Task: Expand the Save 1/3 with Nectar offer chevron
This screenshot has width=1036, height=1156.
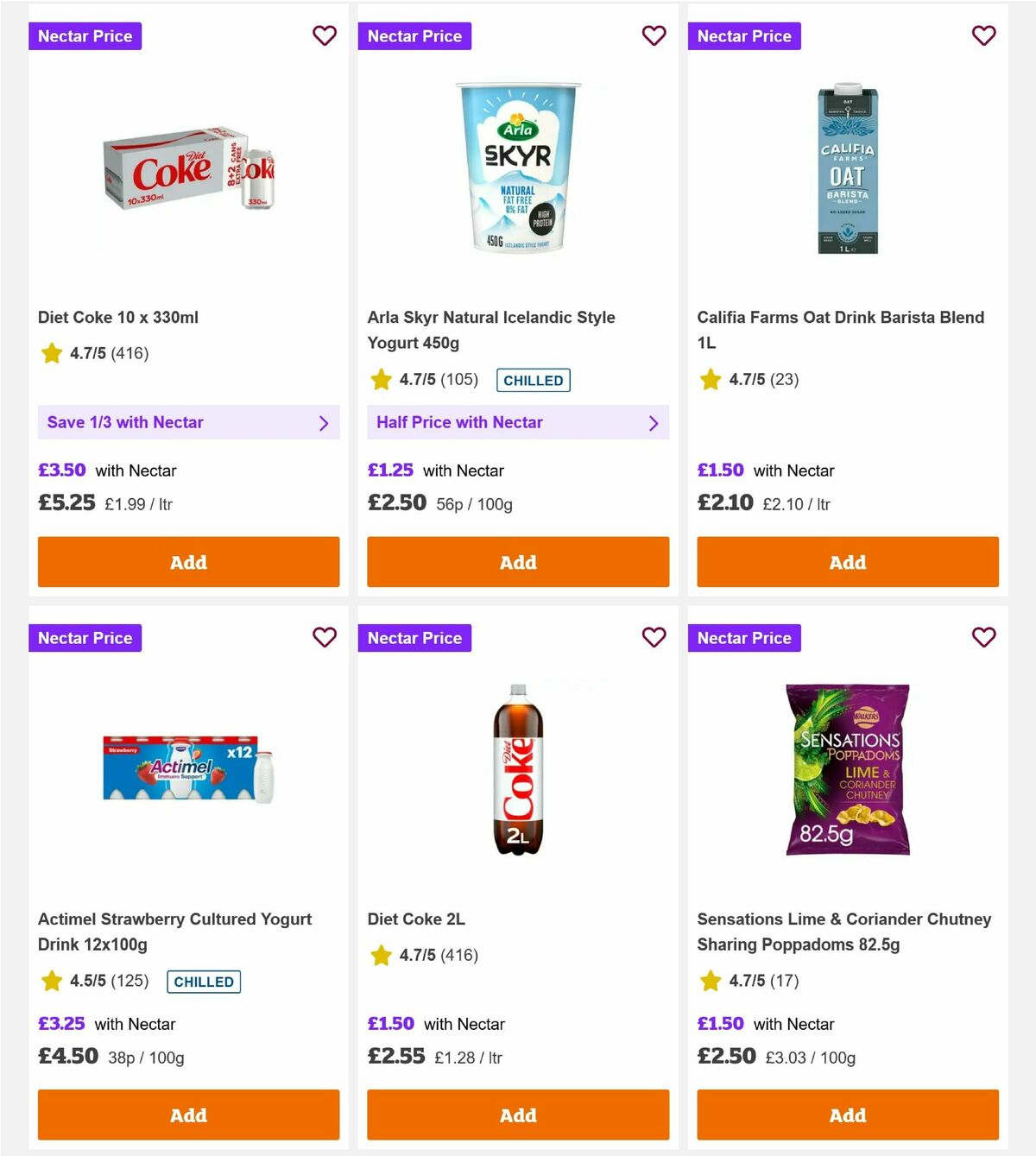Action: point(325,423)
